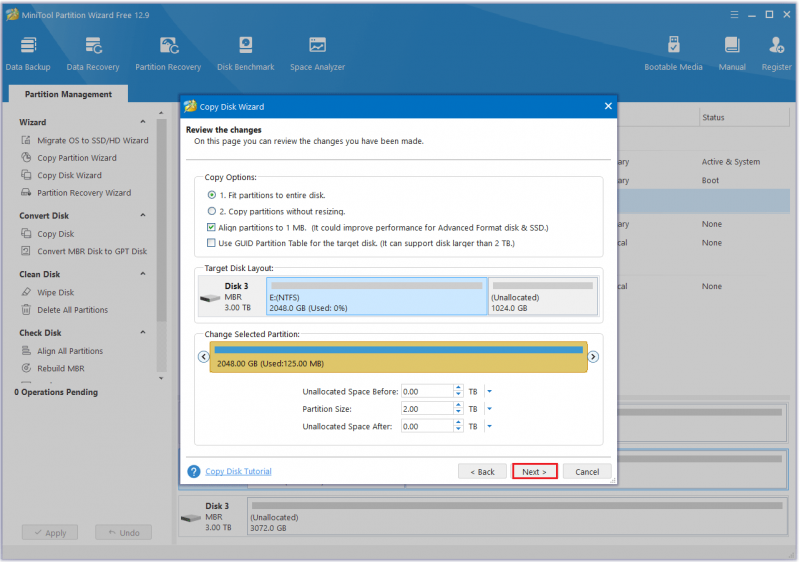Image resolution: width=800 pixels, height=562 pixels.
Task: Open the Data Backup tool
Action: tap(28, 54)
